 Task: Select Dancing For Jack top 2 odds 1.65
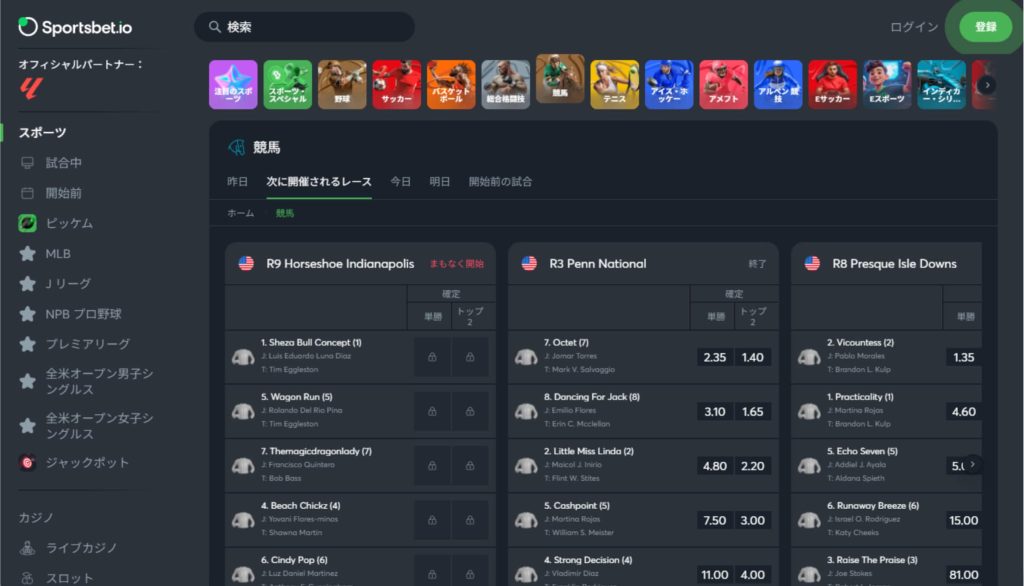752,412
